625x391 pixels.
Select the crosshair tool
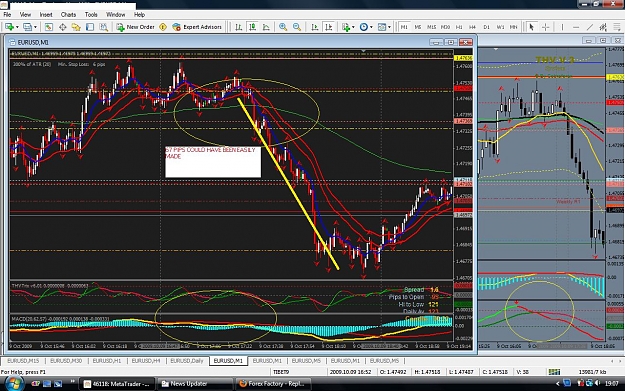pyautogui.click(x=545, y=27)
